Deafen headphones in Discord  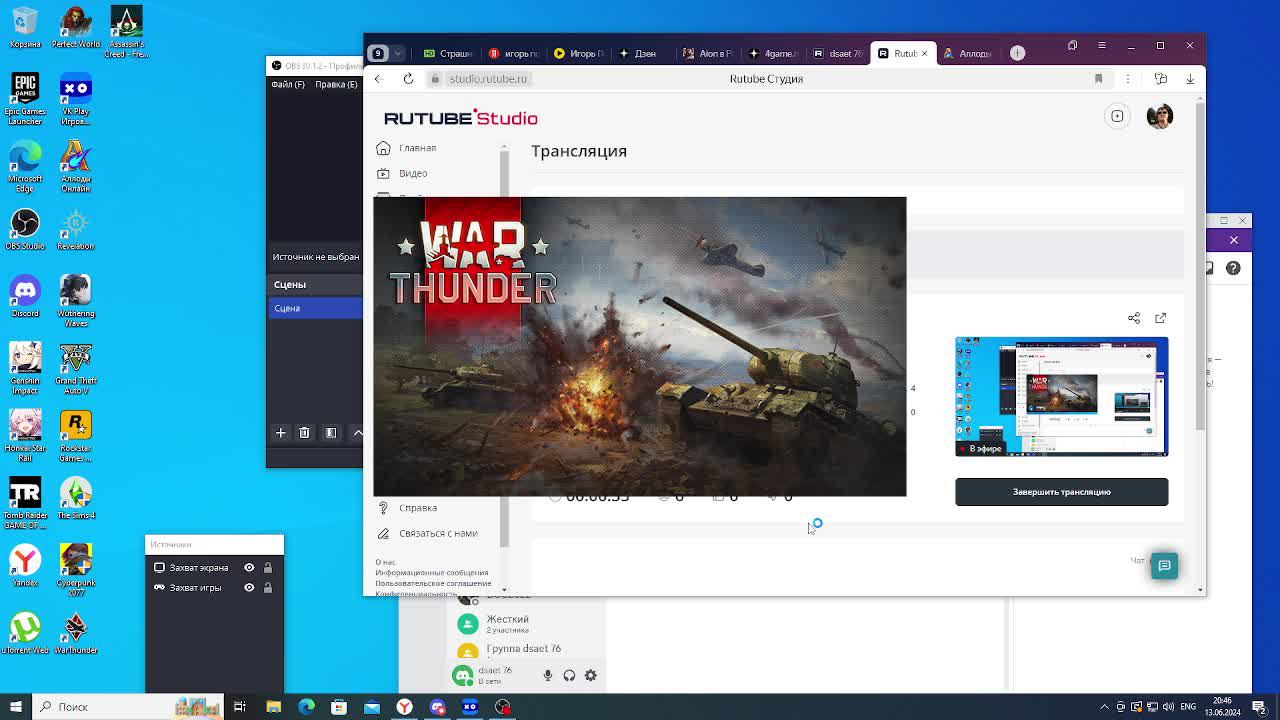click(x=569, y=676)
